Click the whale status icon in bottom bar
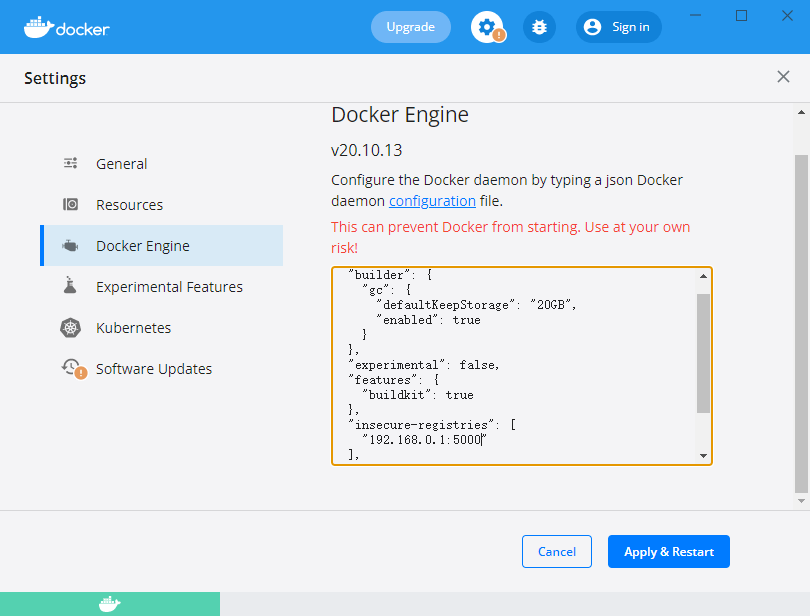This screenshot has width=810, height=616. [x=110, y=604]
